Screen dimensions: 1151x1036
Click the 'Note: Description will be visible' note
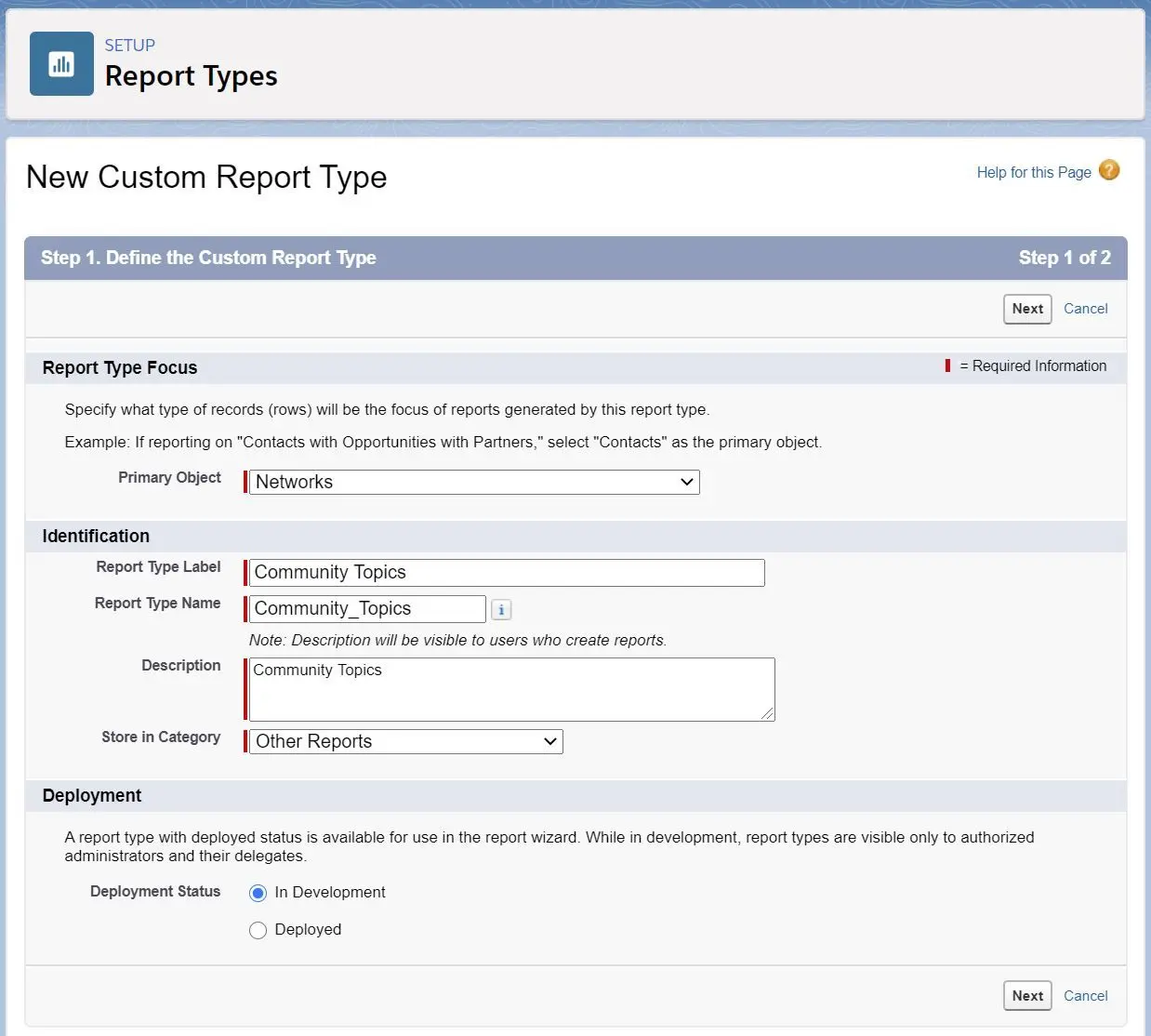point(457,640)
